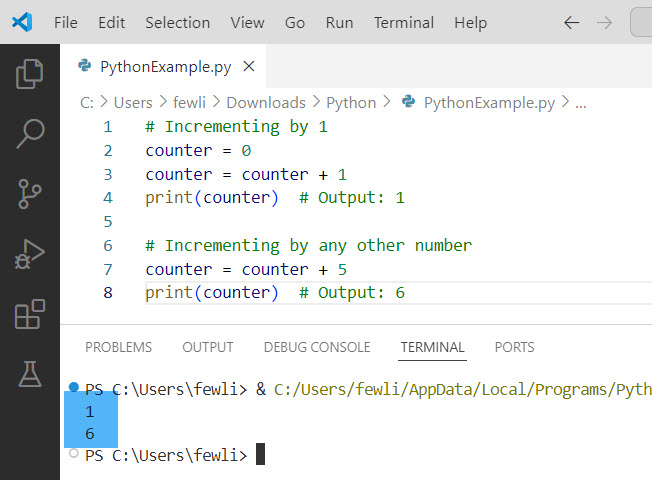The image size is (652, 480).
Task: Click the terminal prompt input cursor
Action: tap(260, 454)
